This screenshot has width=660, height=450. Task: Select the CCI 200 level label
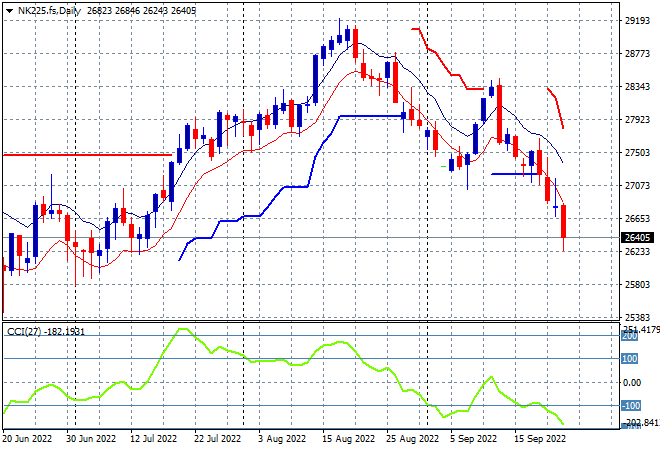click(x=630, y=336)
